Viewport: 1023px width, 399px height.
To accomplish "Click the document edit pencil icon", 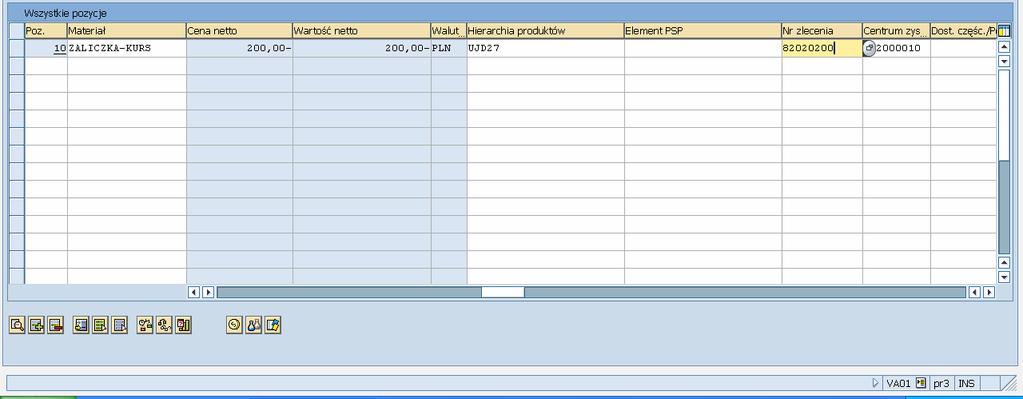I will 273,325.
